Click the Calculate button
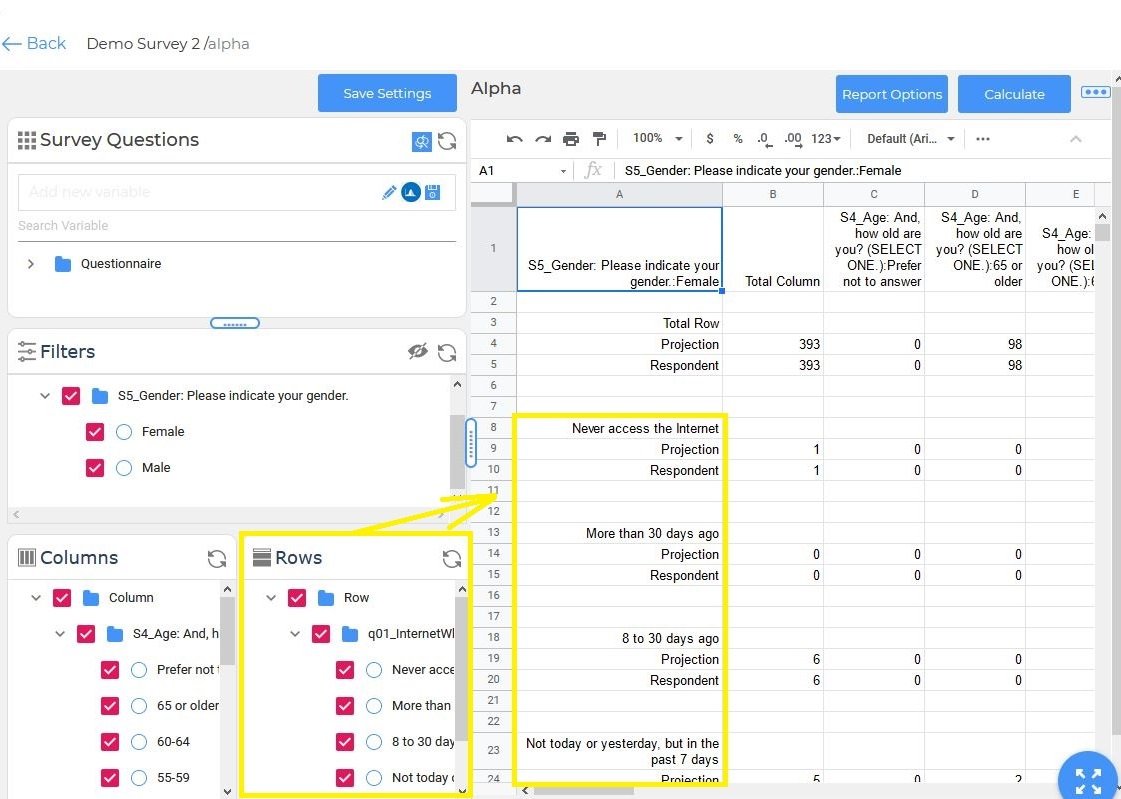 (x=1014, y=94)
